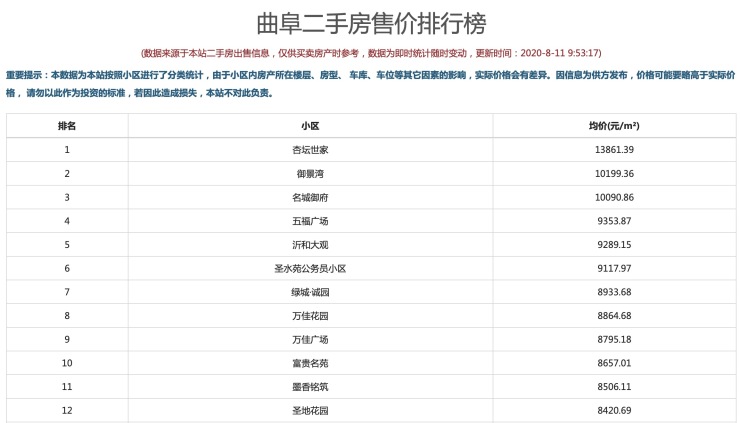
Task: Select price value 8506.11
Action: [614, 387]
